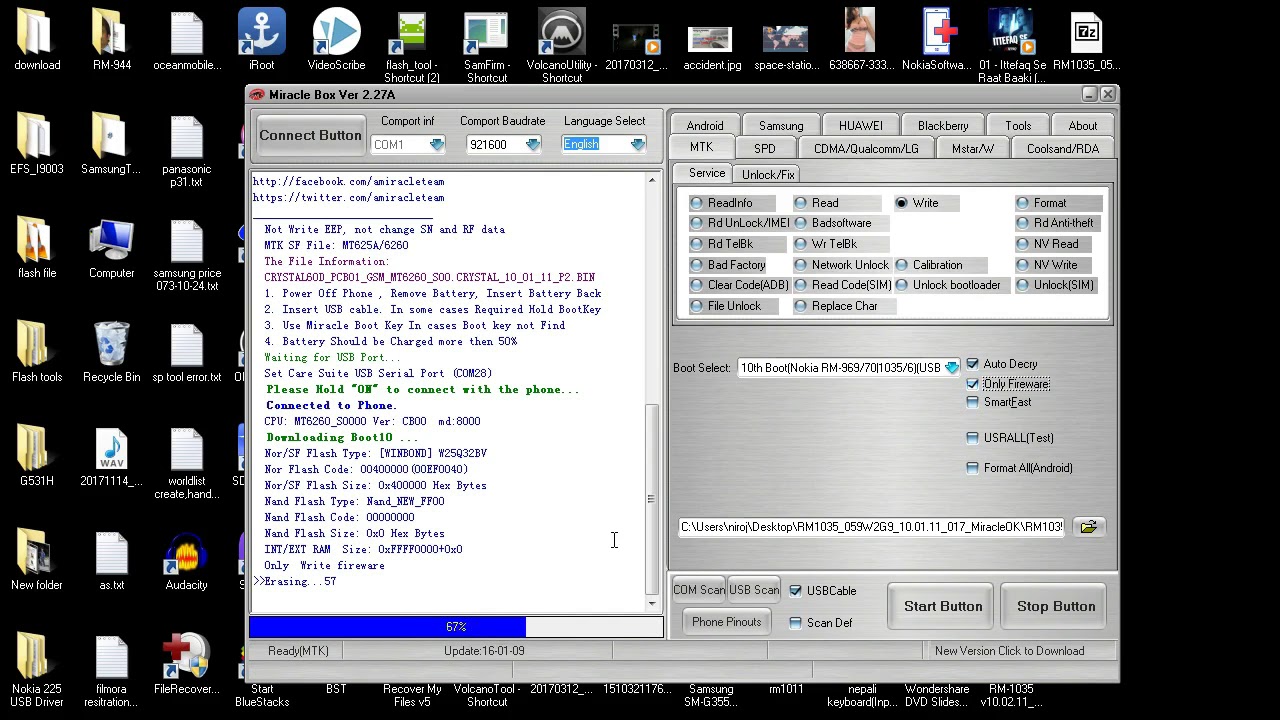Open the flash file folder
This screenshot has width=1280, height=720.
(37, 248)
